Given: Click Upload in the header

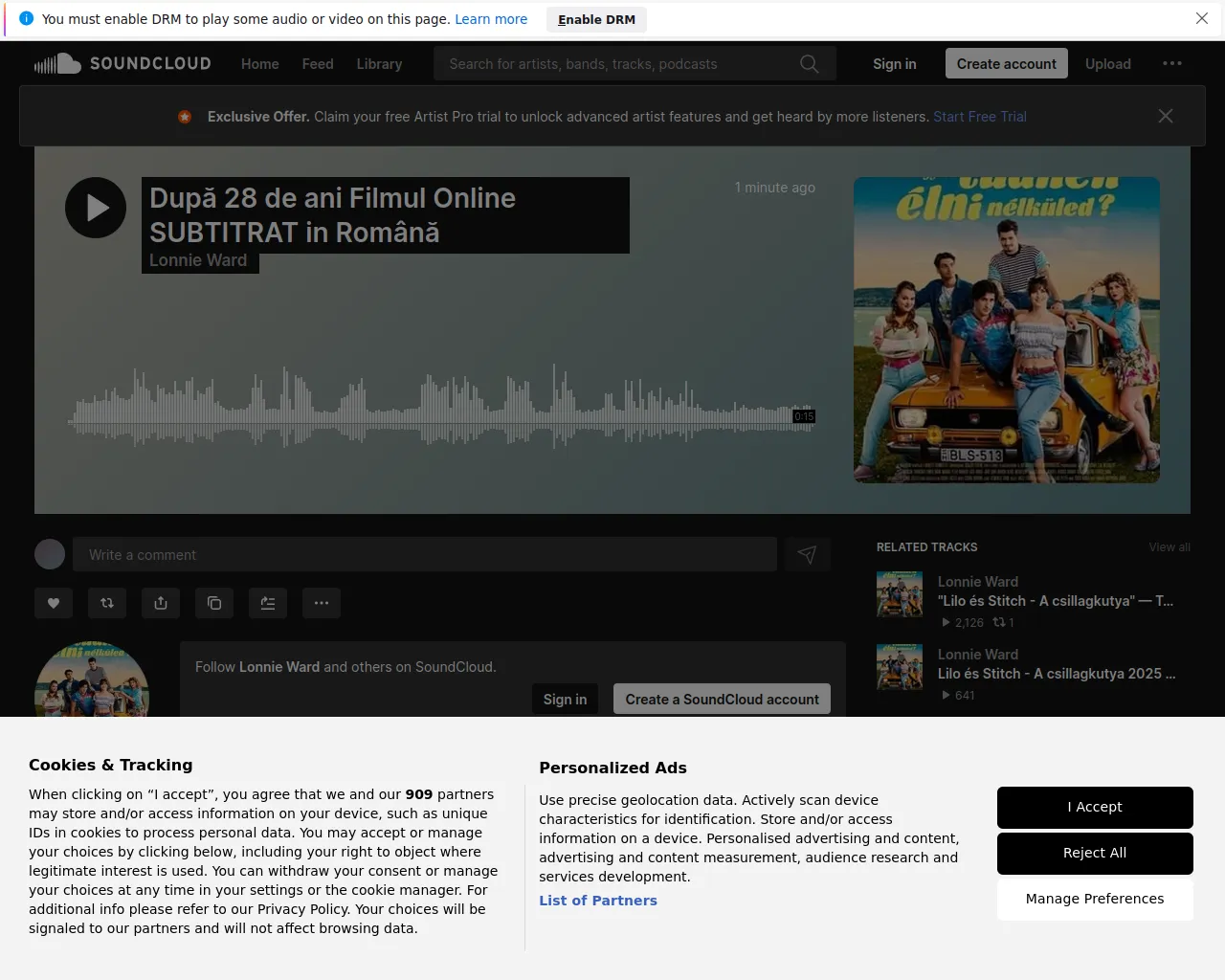Looking at the screenshot, I should pos(1108,64).
